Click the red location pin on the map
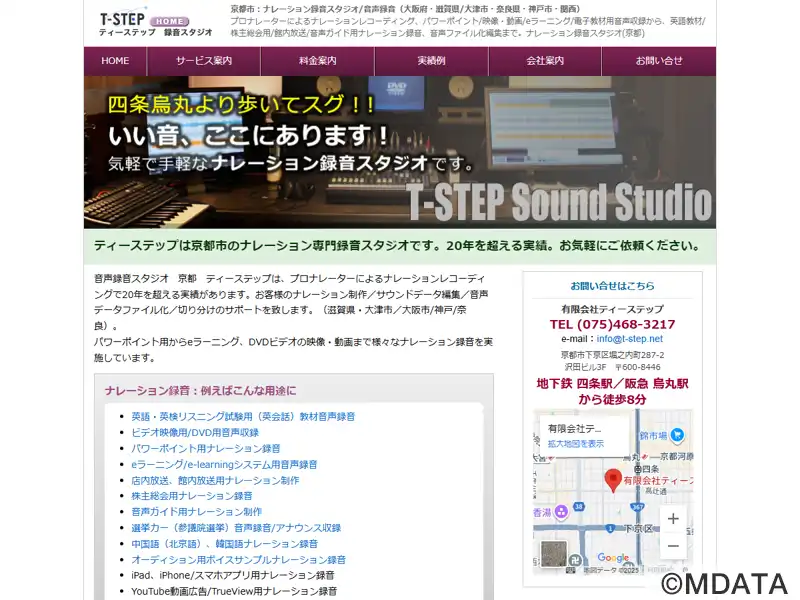Image resolution: width=800 pixels, height=600 pixels. [612, 480]
